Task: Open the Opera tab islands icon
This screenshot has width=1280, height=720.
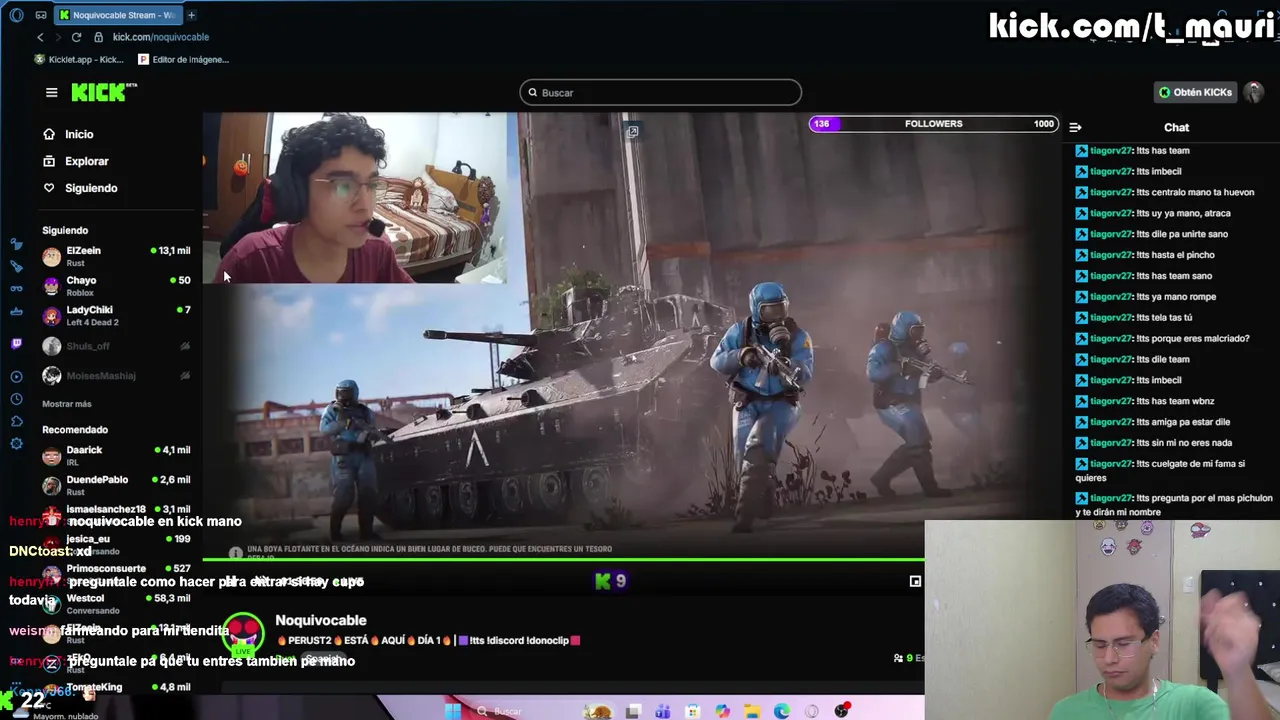Action: coord(40,15)
